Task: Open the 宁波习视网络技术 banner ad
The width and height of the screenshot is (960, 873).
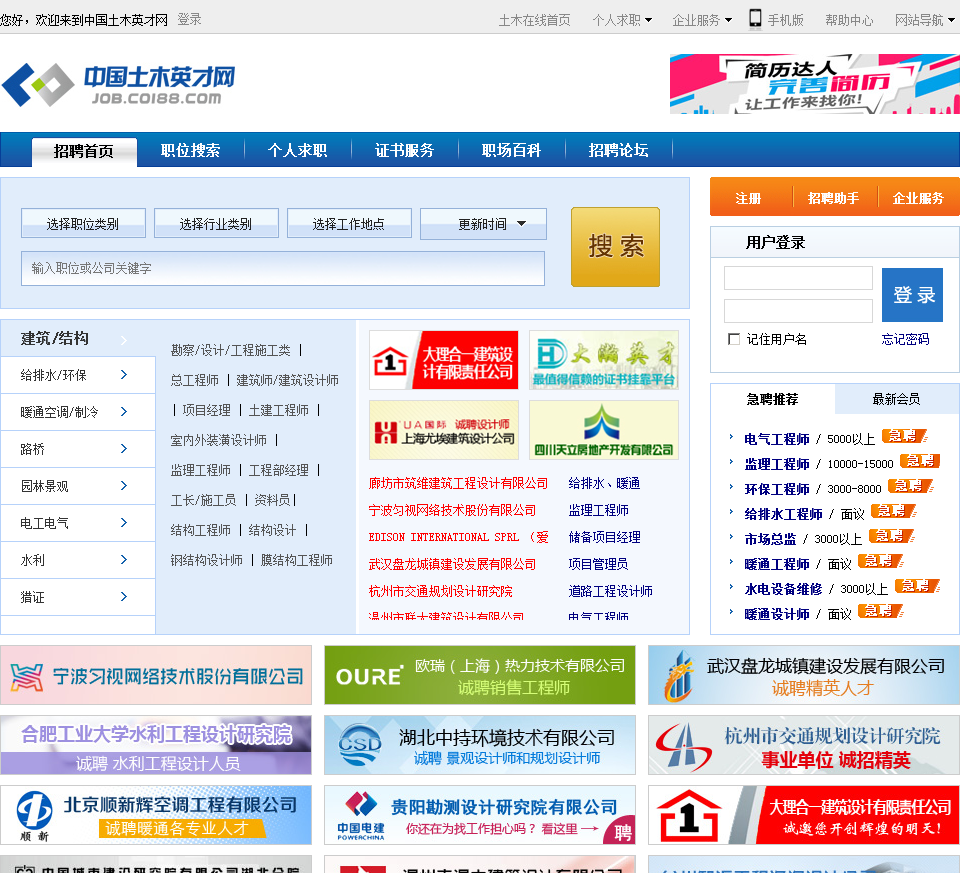Action: tap(156, 675)
